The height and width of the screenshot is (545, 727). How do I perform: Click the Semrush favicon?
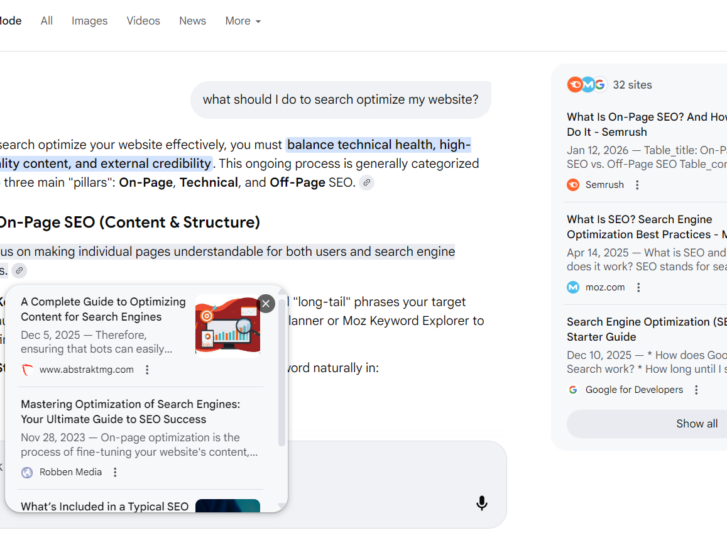573,185
